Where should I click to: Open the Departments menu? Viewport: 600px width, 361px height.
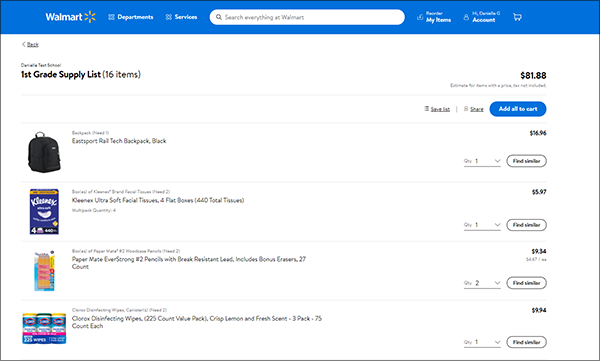tap(130, 17)
